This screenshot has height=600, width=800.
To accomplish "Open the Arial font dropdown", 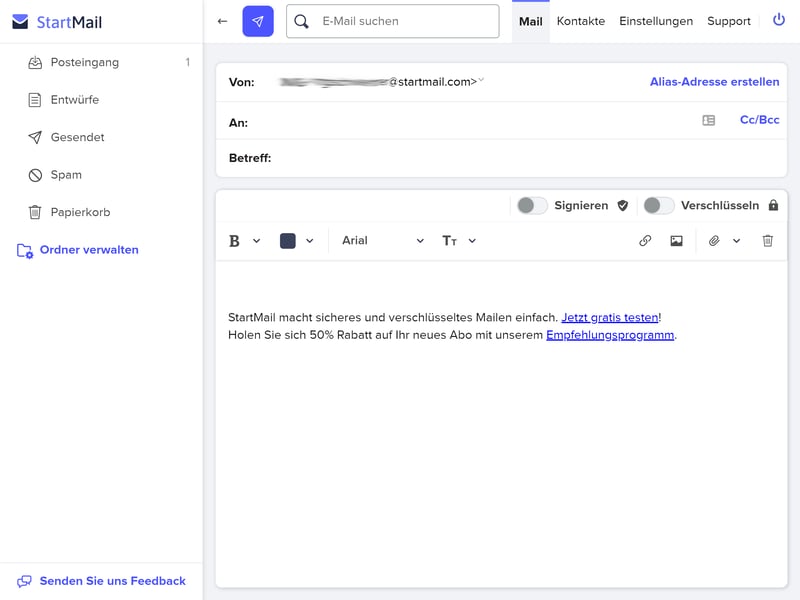I will (382, 241).
